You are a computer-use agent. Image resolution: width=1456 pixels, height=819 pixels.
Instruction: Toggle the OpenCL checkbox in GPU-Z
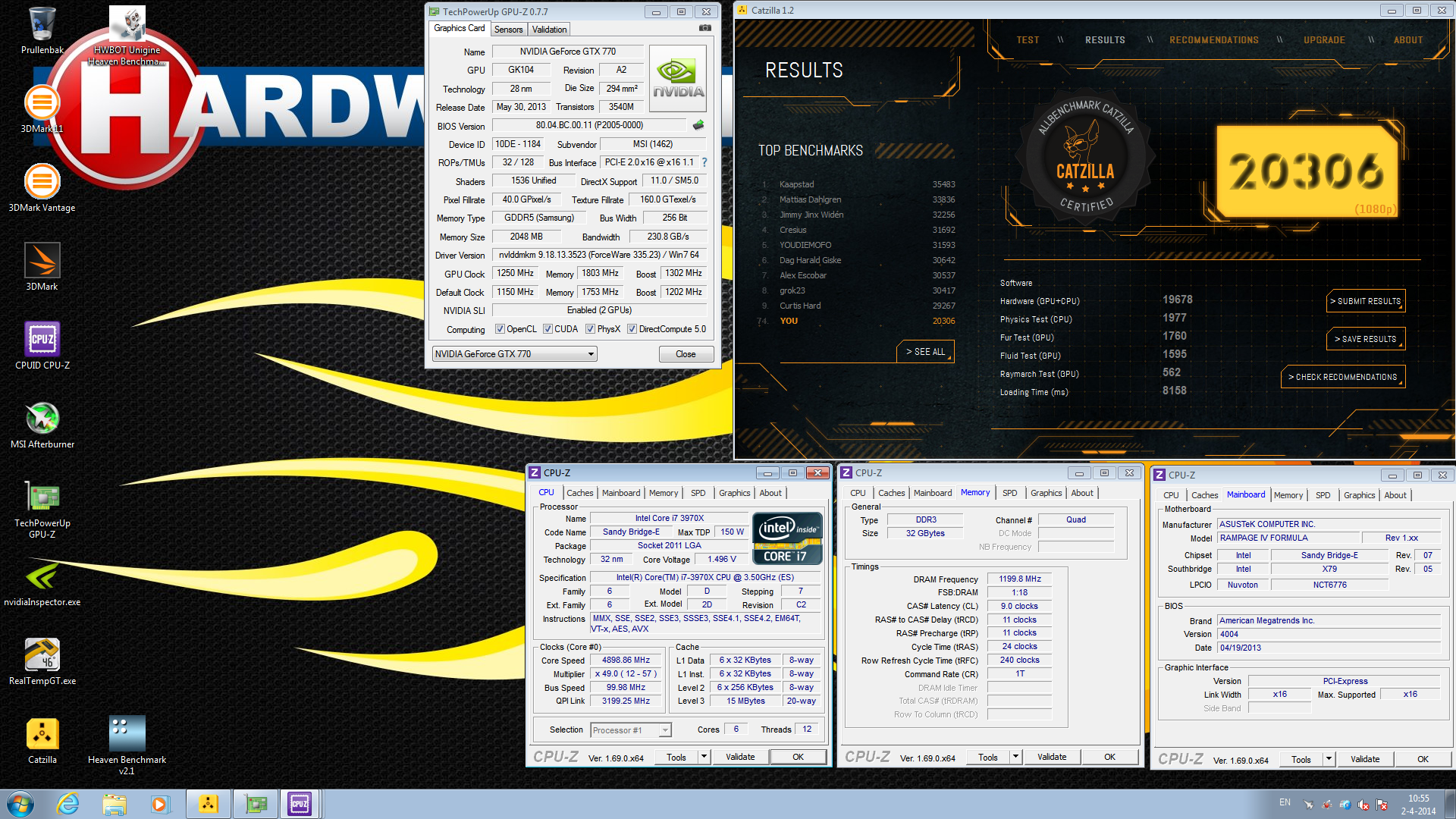(500, 329)
